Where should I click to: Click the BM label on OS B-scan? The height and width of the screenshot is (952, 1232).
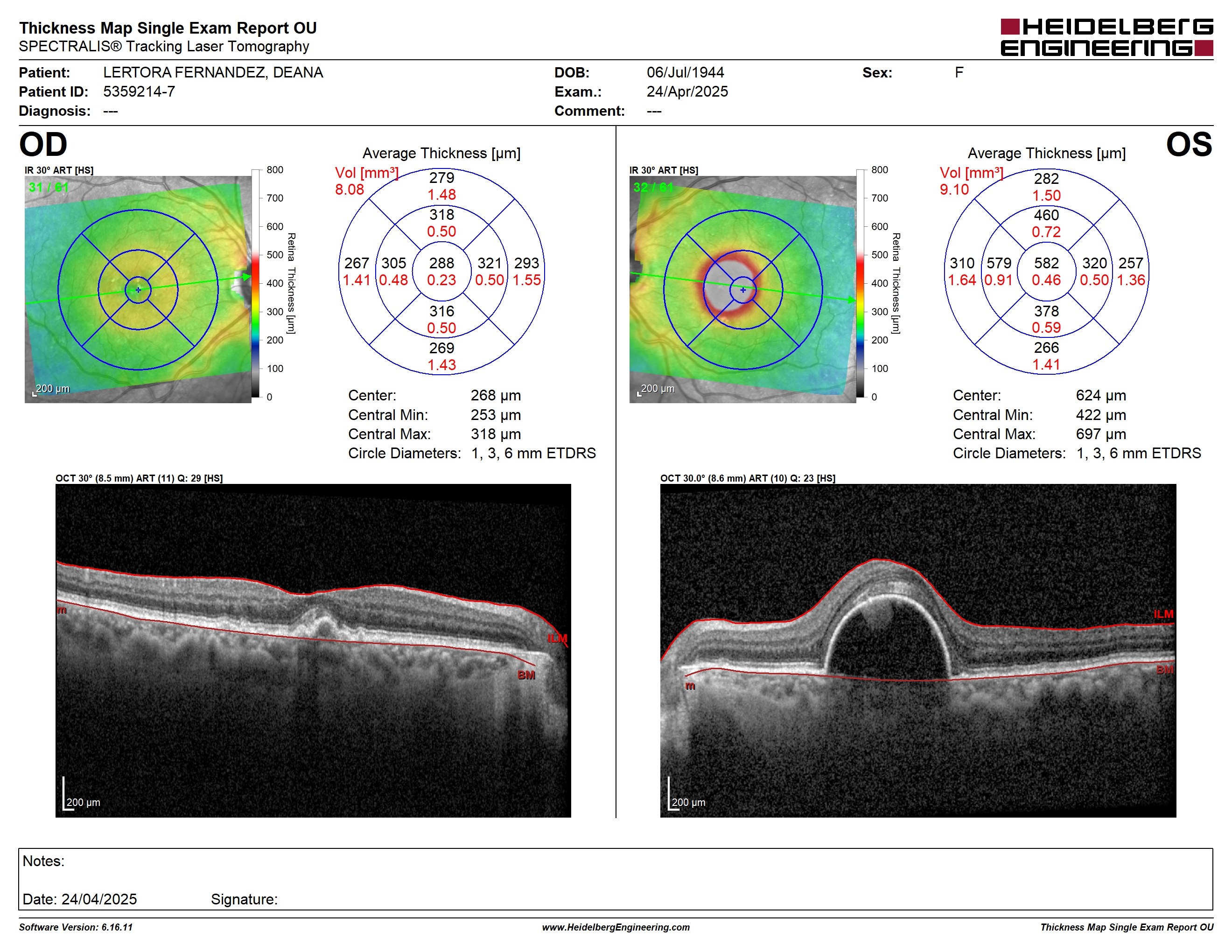[x=1165, y=670]
